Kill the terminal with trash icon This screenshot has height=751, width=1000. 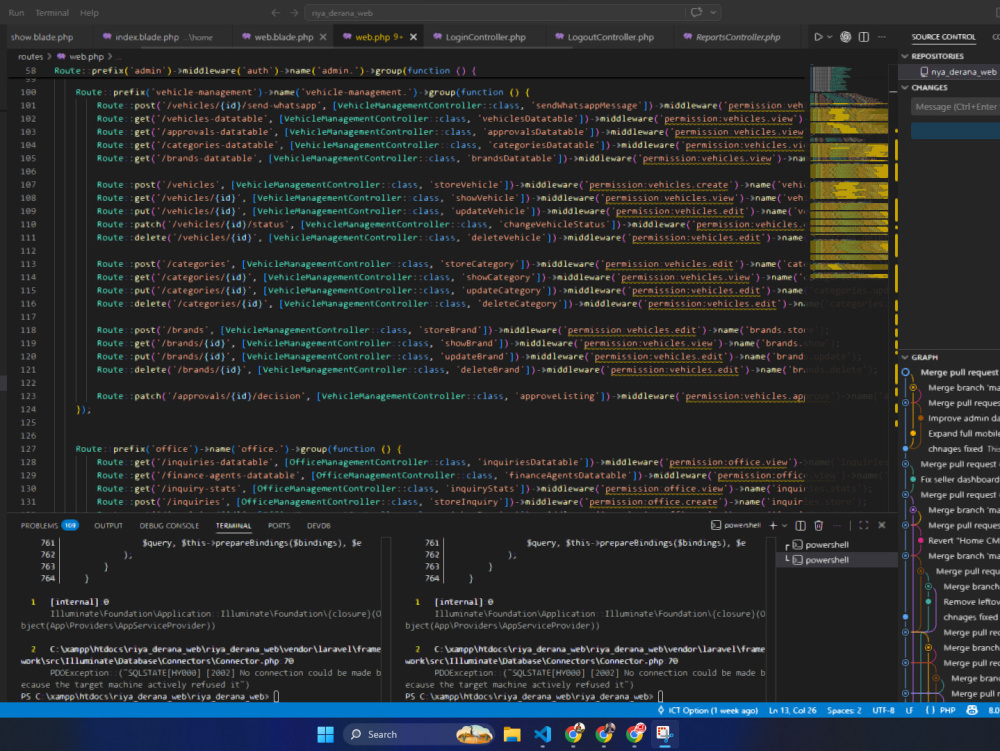(819, 525)
